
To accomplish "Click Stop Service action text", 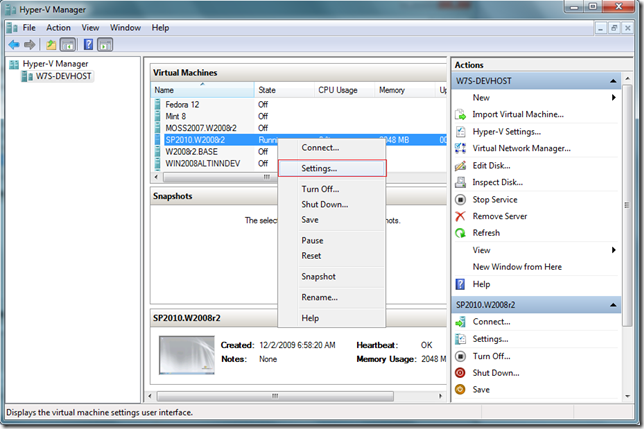I will point(495,200).
